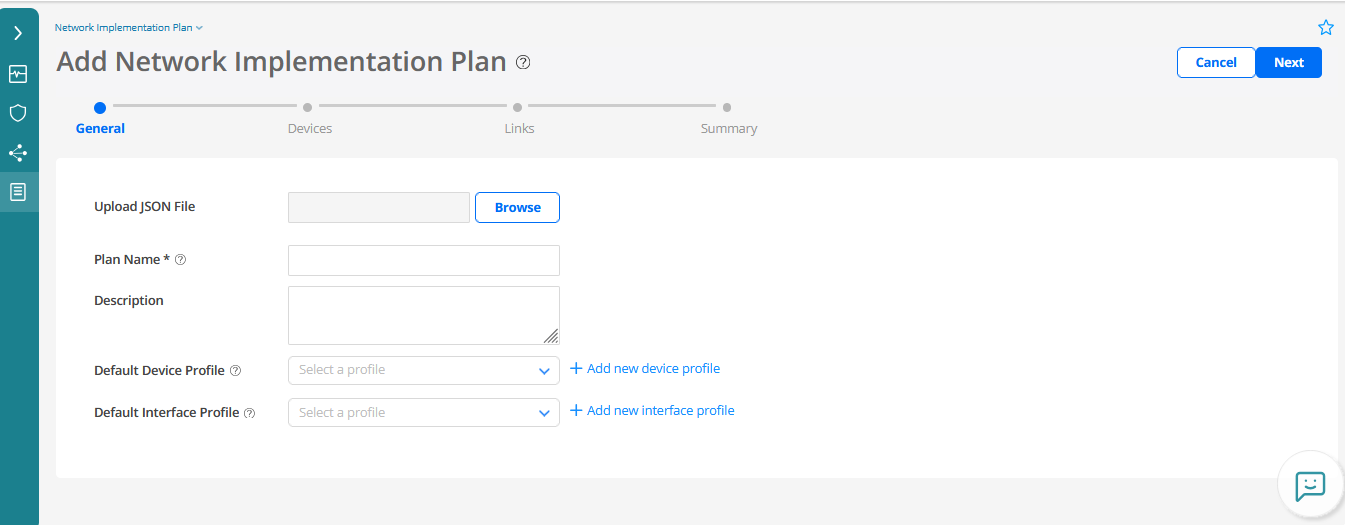Expand the left sidebar navigation chevron
Screen dimensions: 1345x525
(18, 33)
